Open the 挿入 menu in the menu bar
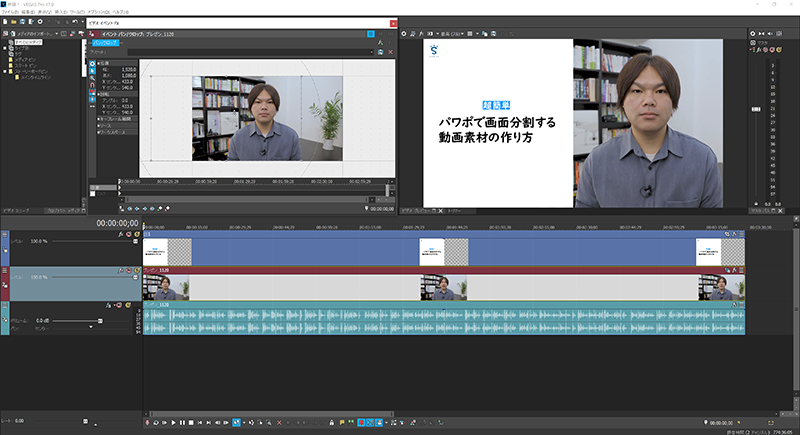This screenshot has width=800, height=435. [x=61, y=12]
